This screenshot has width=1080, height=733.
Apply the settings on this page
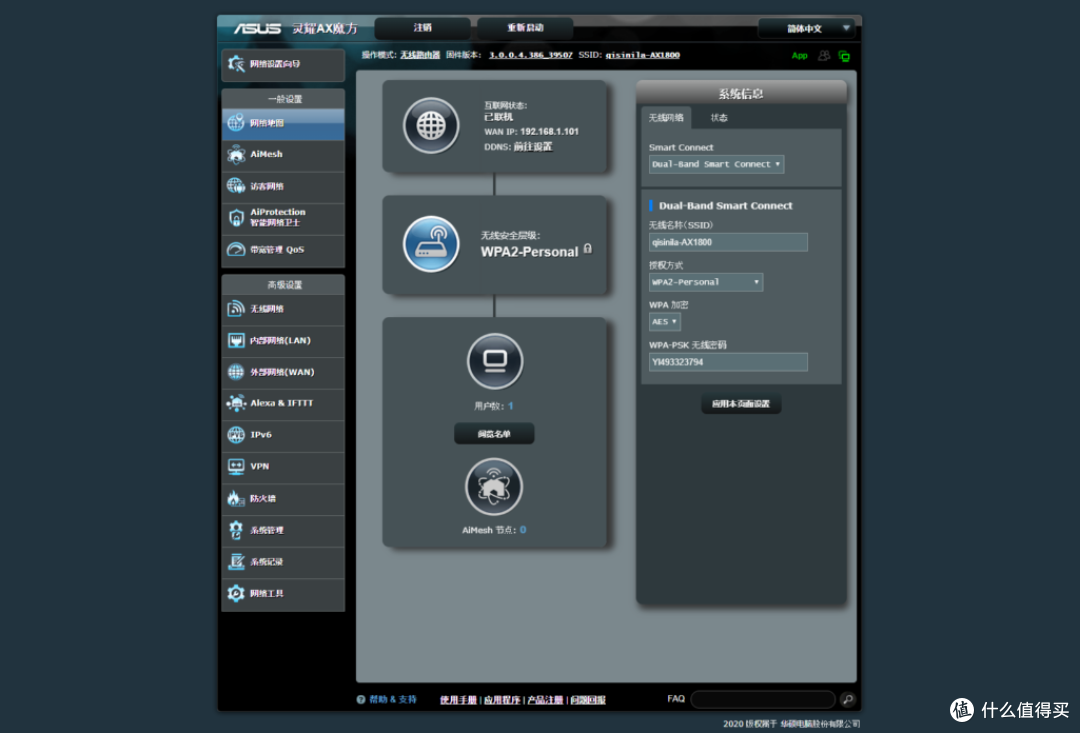(x=741, y=404)
